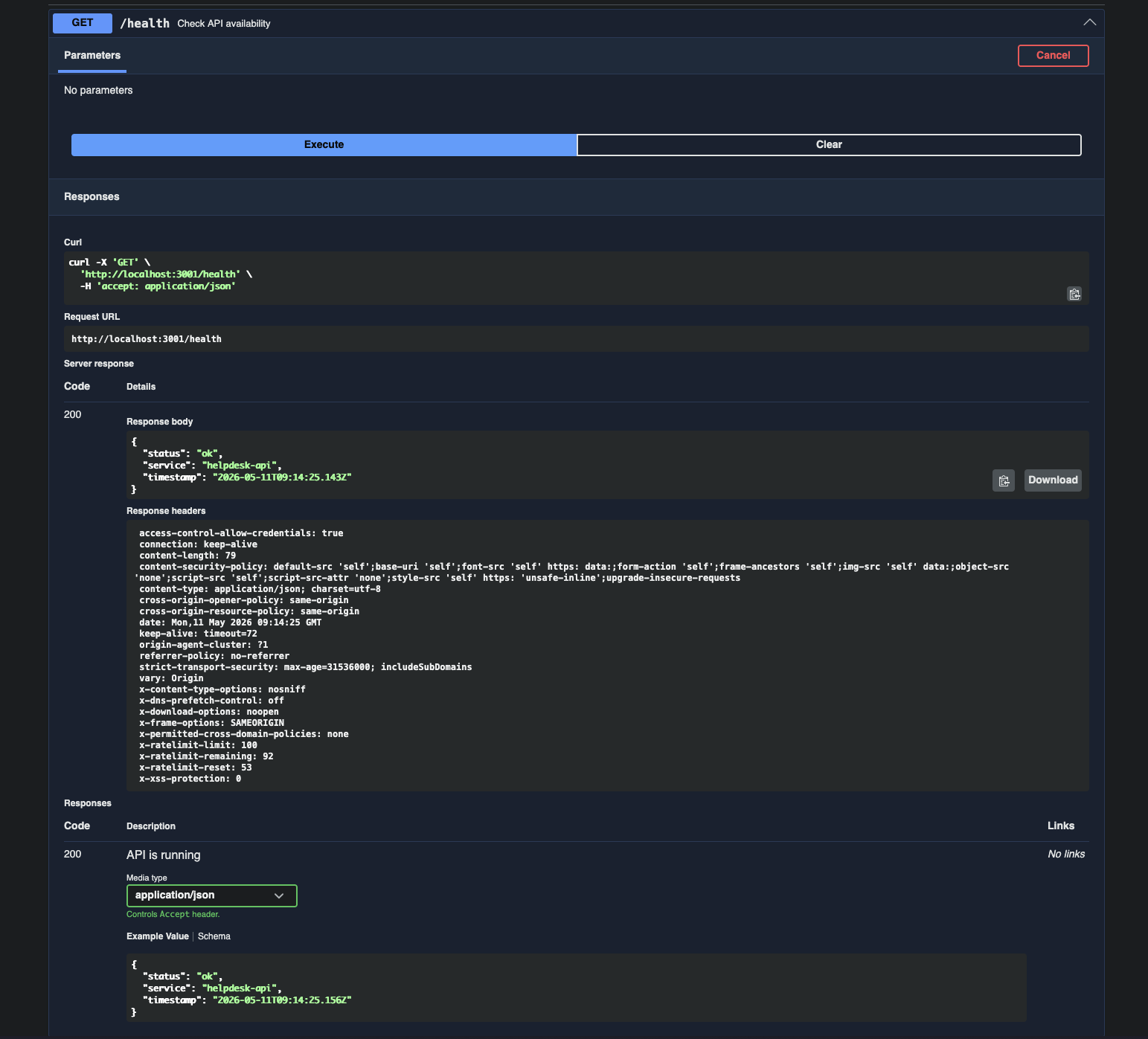The image size is (1148, 1039).
Task: Click the example timestamp value ending in 25.156Z
Action: click(x=282, y=1000)
